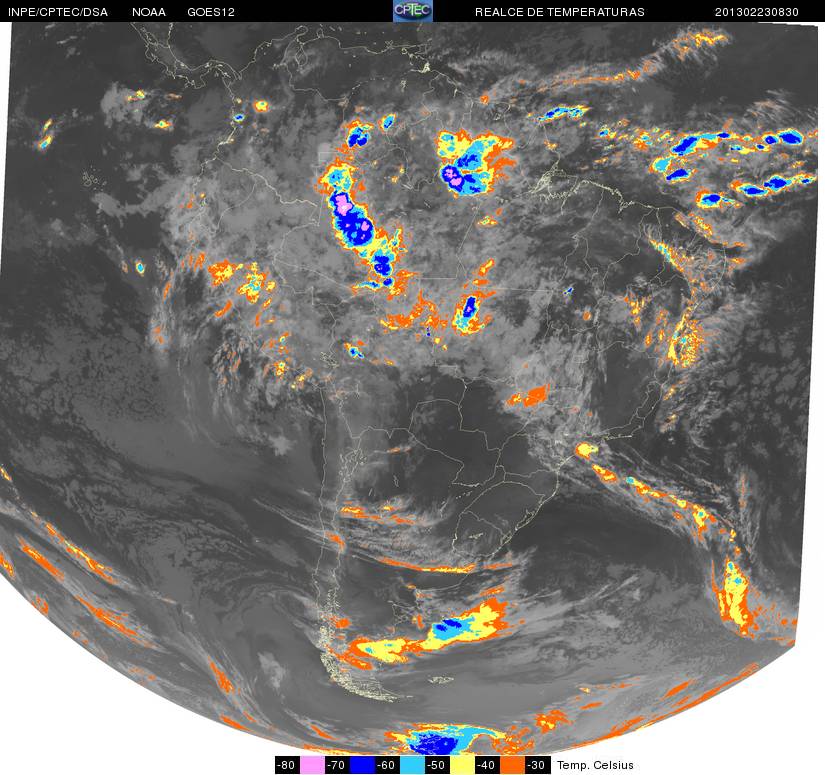Click the -80 legend value
The image size is (825, 775).
pyautogui.click(x=287, y=765)
